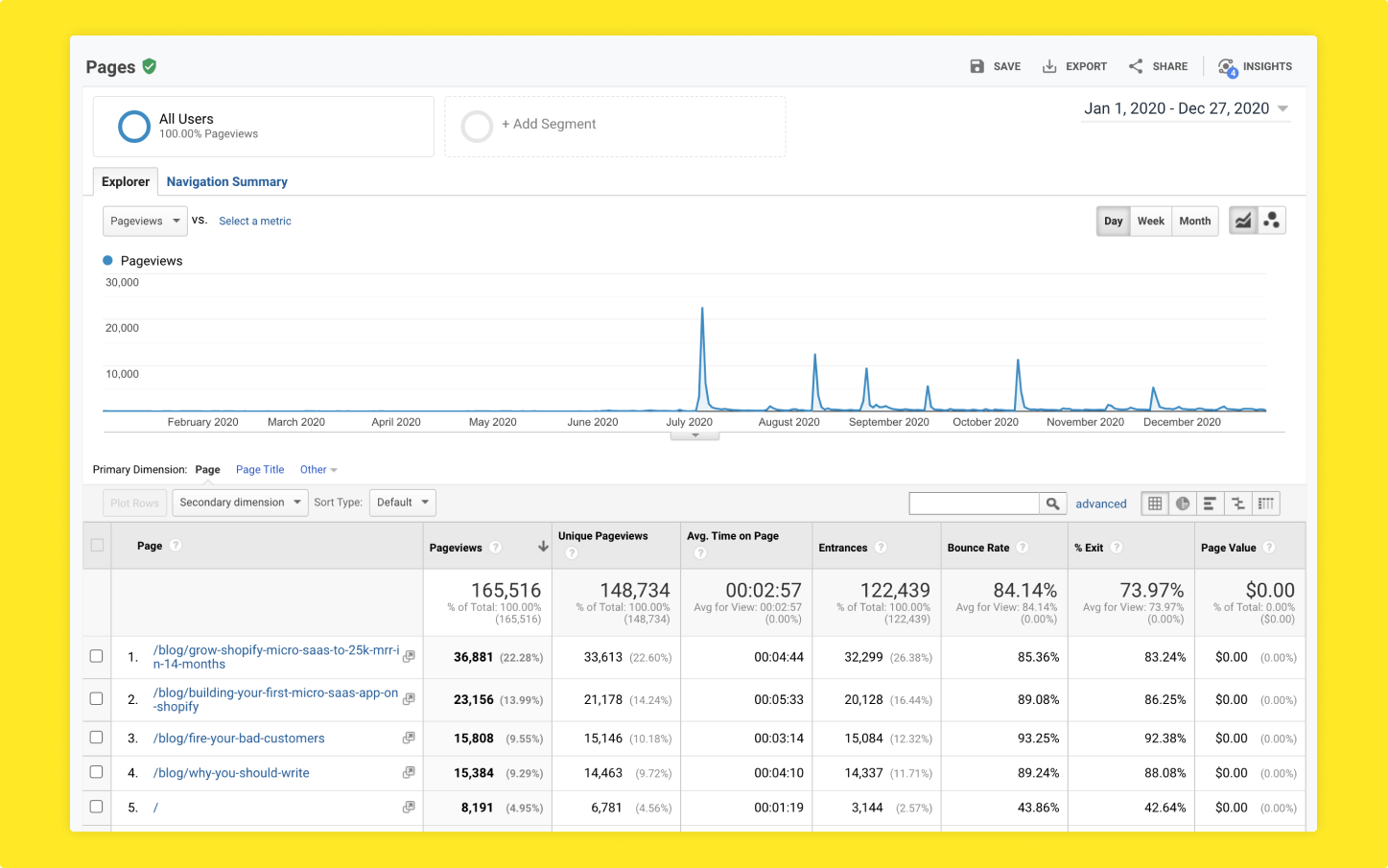Viewport: 1388px width, 868px height.
Task: Switch to Navigation Summary tab
Action: [x=227, y=181]
